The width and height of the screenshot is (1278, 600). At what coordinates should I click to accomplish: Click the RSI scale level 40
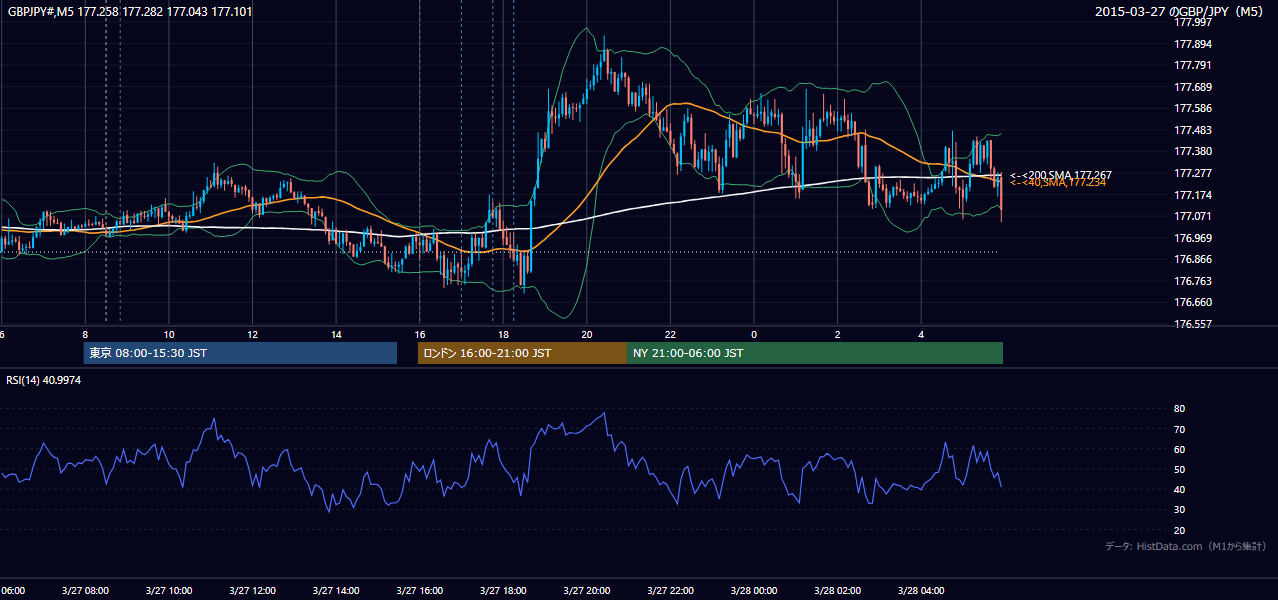point(1179,489)
